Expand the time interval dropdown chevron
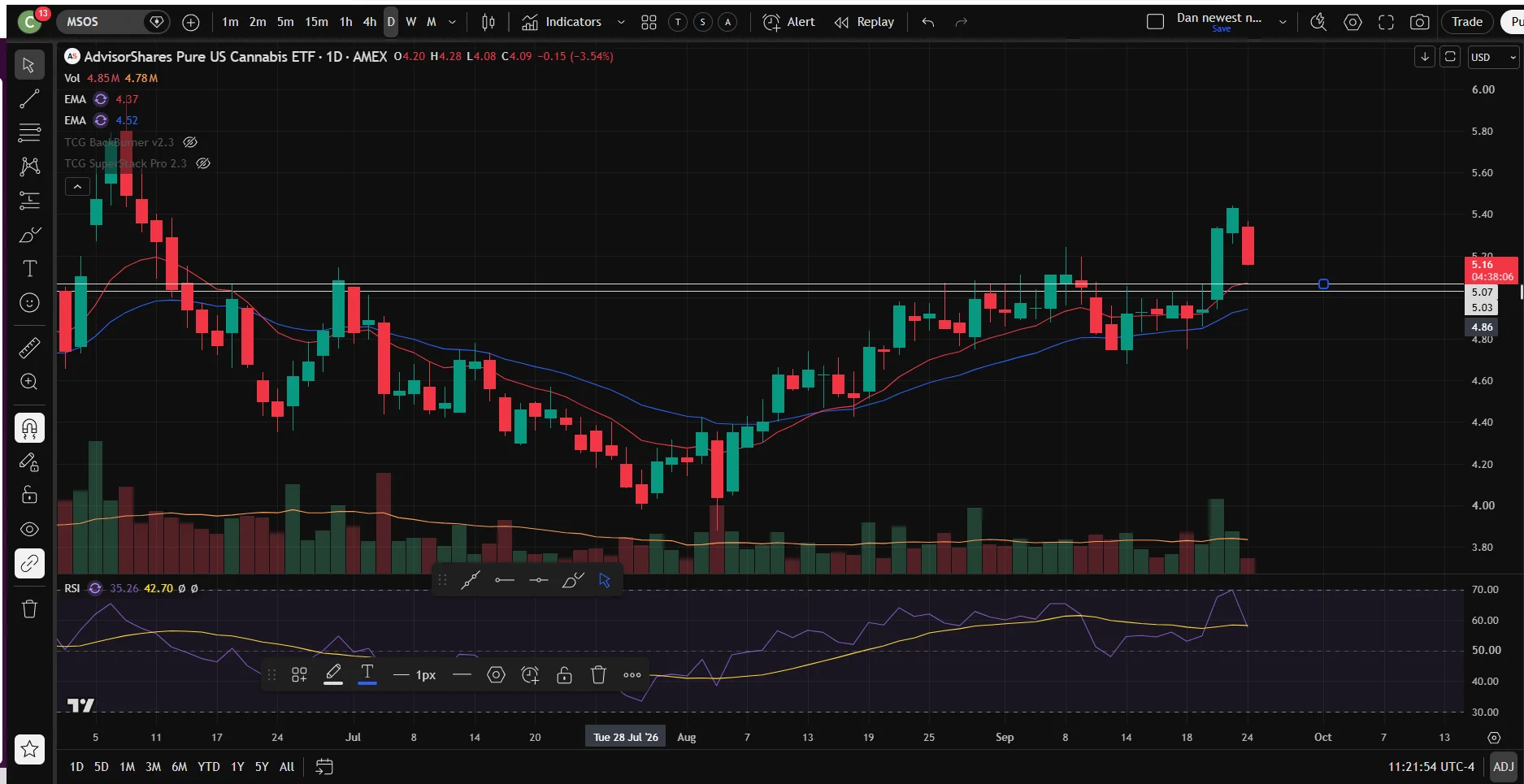 click(453, 22)
